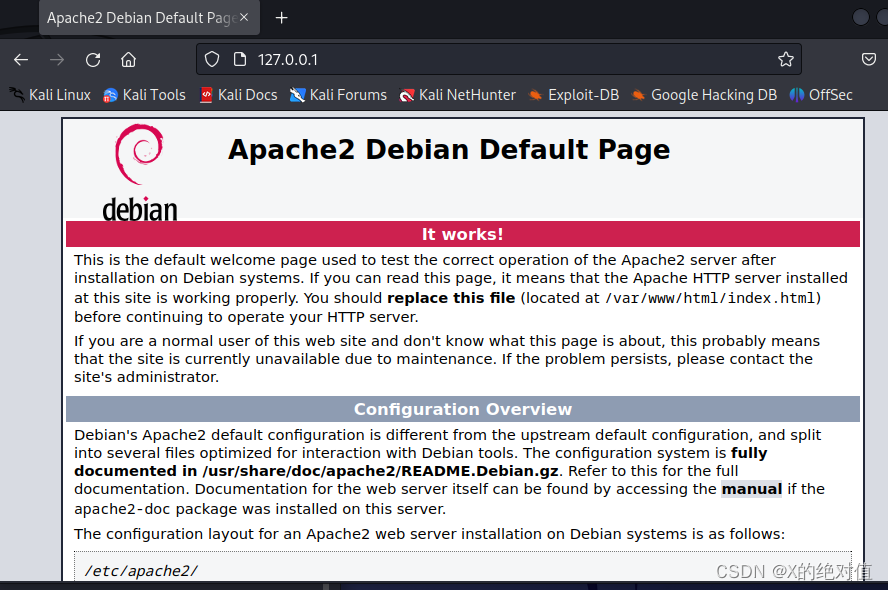This screenshot has height=590, width=888.
Task: Bookmark this page with the star
Action: pos(785,59)
